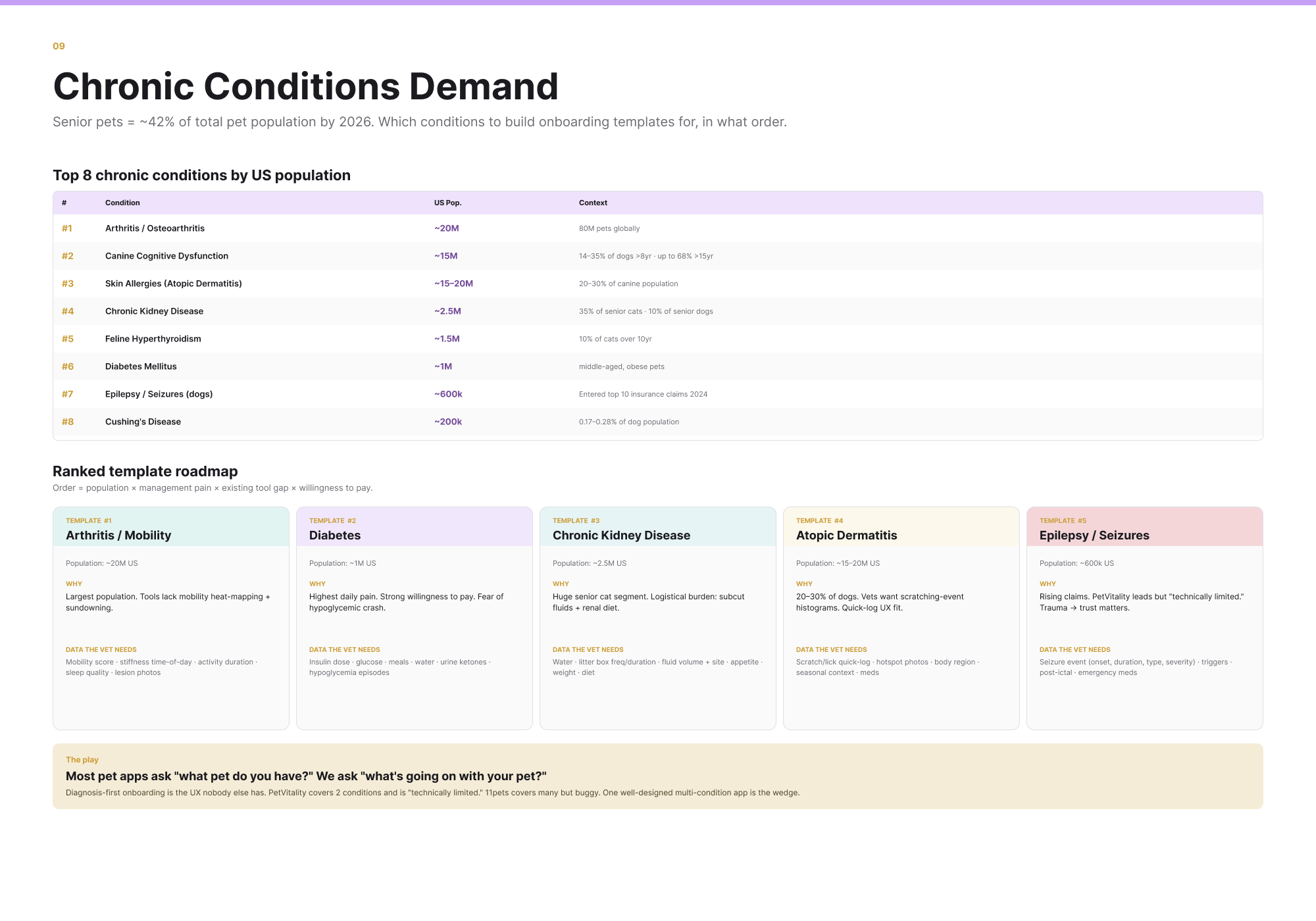
Task: Click the Largest population why text
Action: pyautogui.click(x=168, y=602)
